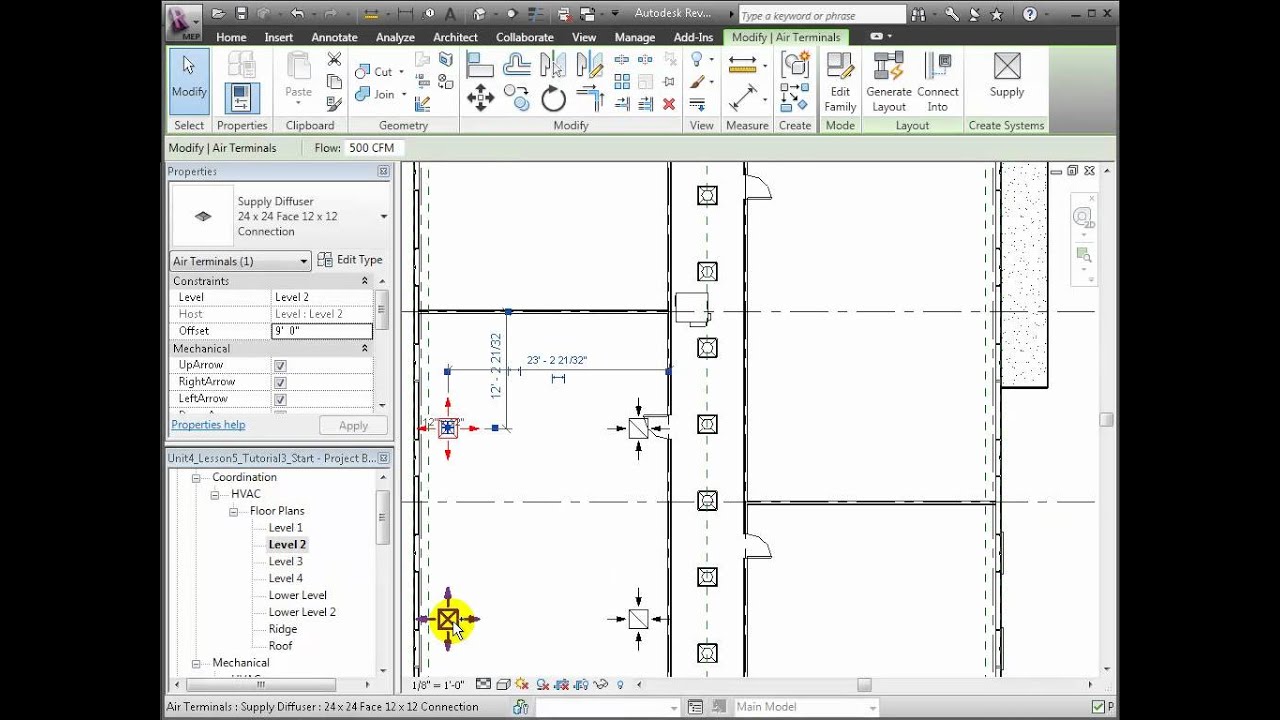
Task: Go to the Analyze ribbon tab
Action: pyautogui.click(x=395, y=37)
